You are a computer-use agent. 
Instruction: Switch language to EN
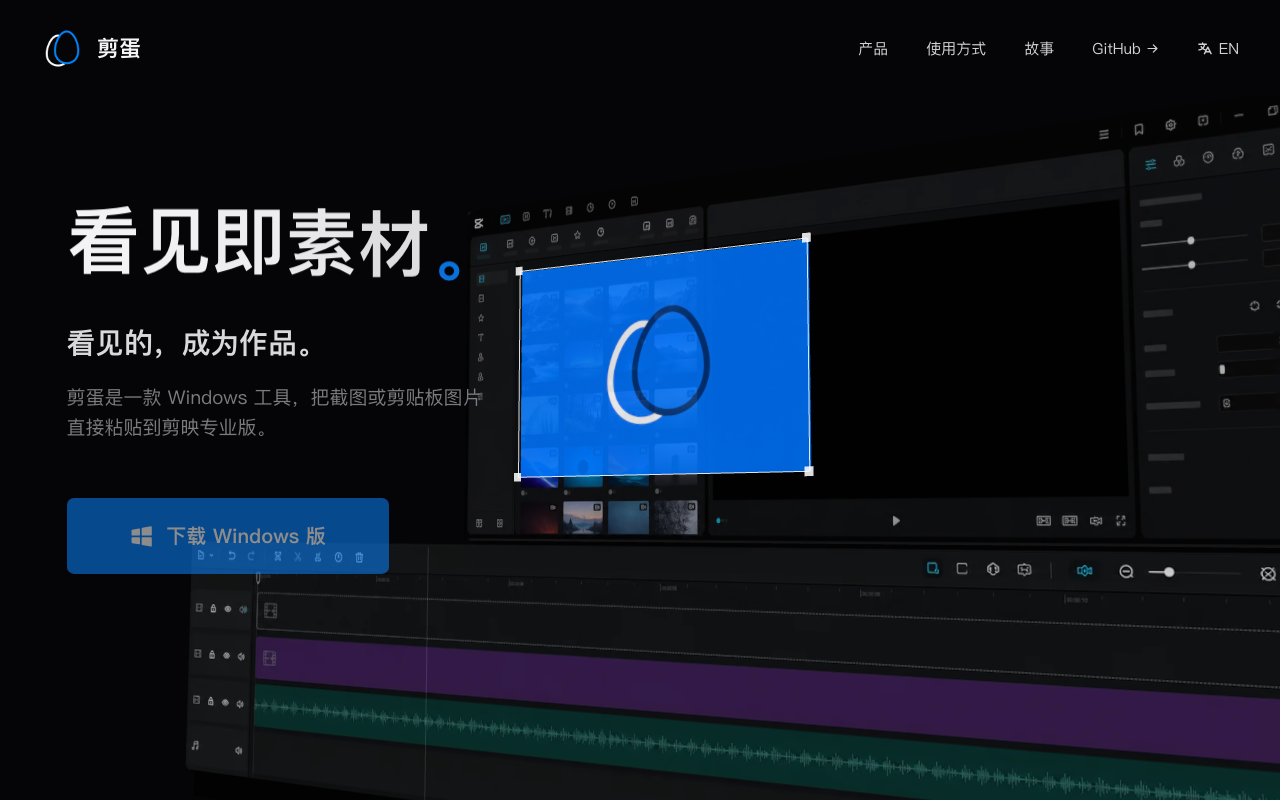coord(1218,48)
